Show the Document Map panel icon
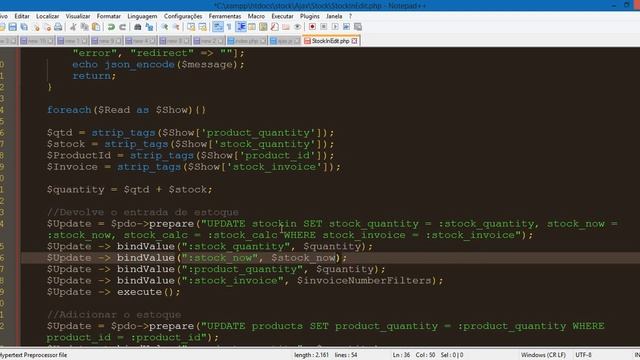 click(263, 27)
